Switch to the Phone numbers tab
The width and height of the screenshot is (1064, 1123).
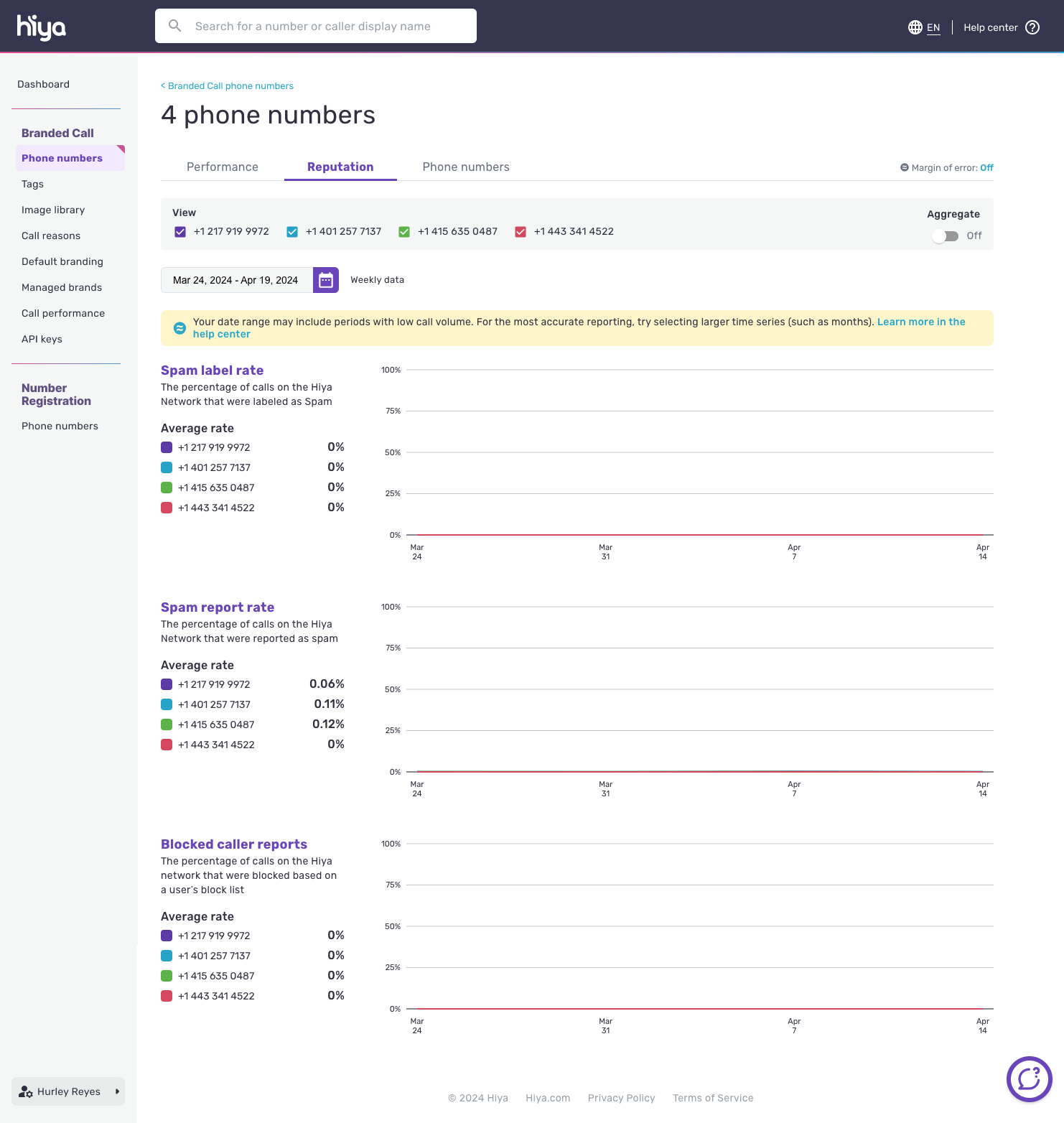pyautogui.click(x=466, y=167)
